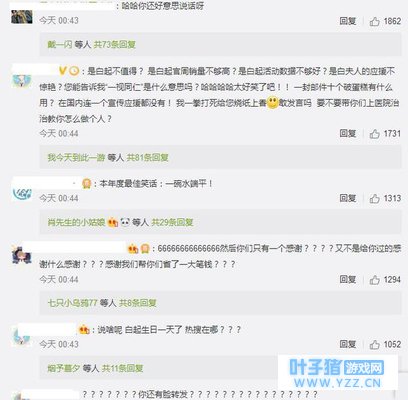Reply to the 00:43 comment with 1862 likes
408x400 pixels.
point(348,21)
